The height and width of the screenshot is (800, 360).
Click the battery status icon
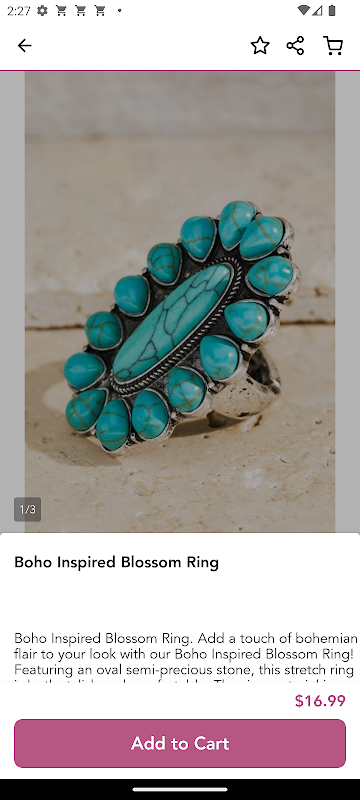[332, 10]
